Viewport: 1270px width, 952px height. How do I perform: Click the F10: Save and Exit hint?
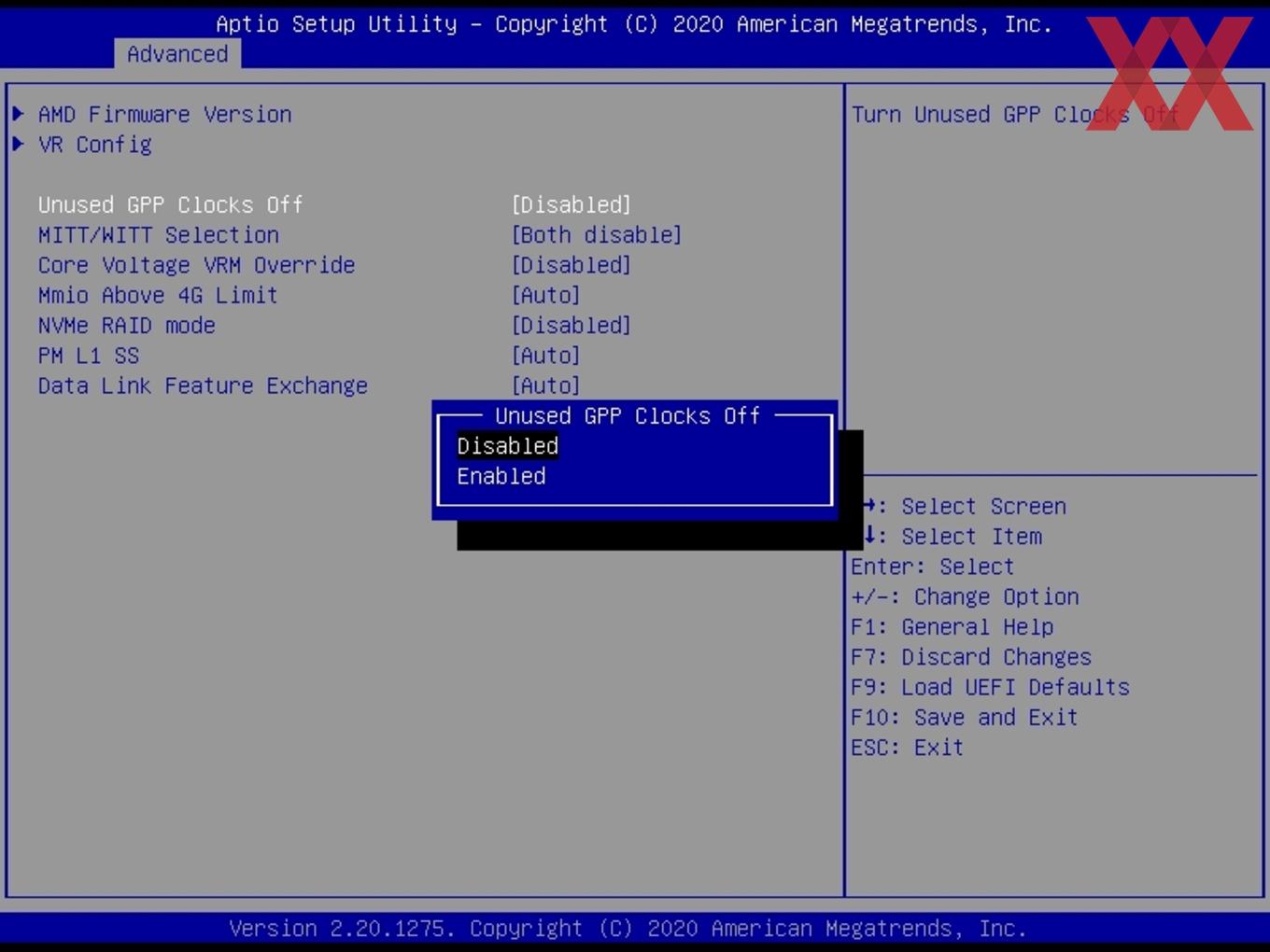[965, 718]
